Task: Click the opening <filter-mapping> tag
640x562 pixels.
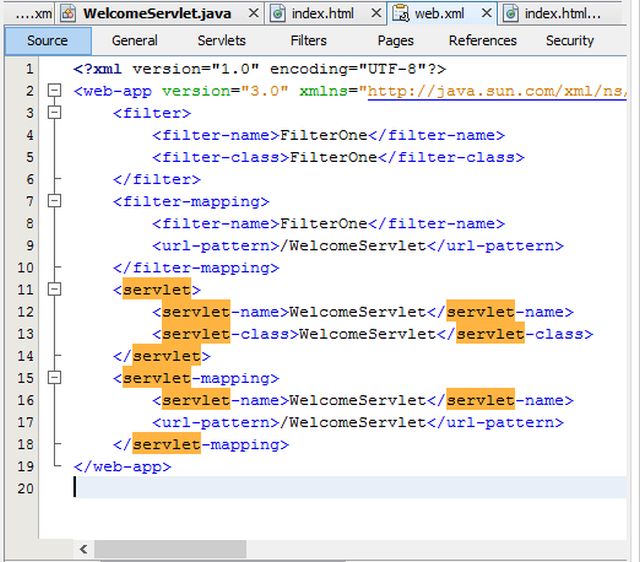Action: pos(191,201)
